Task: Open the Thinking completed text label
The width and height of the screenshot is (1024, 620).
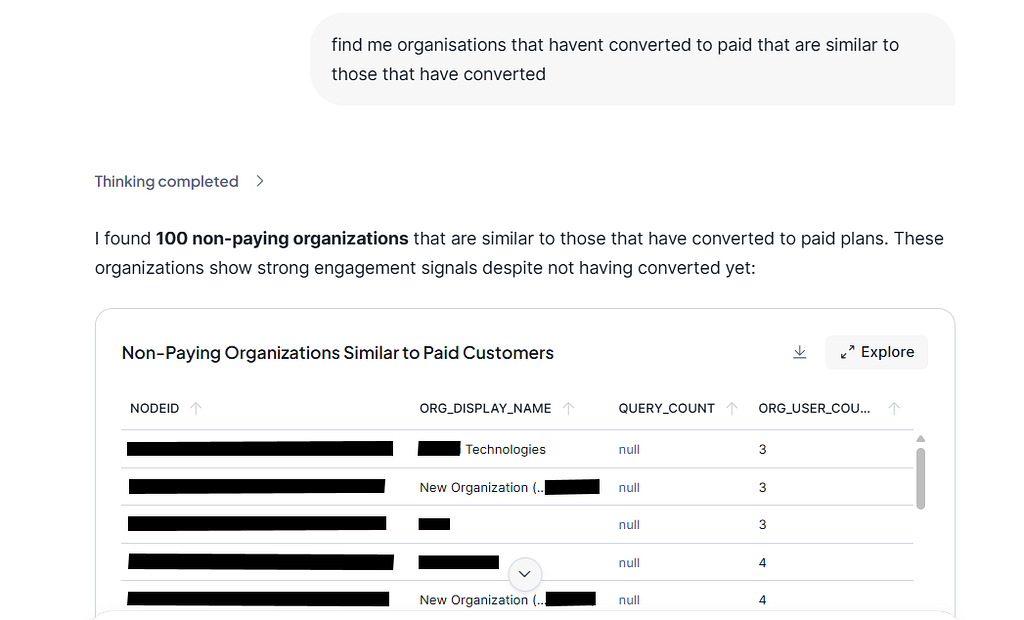Action: [x=166, y=181]
